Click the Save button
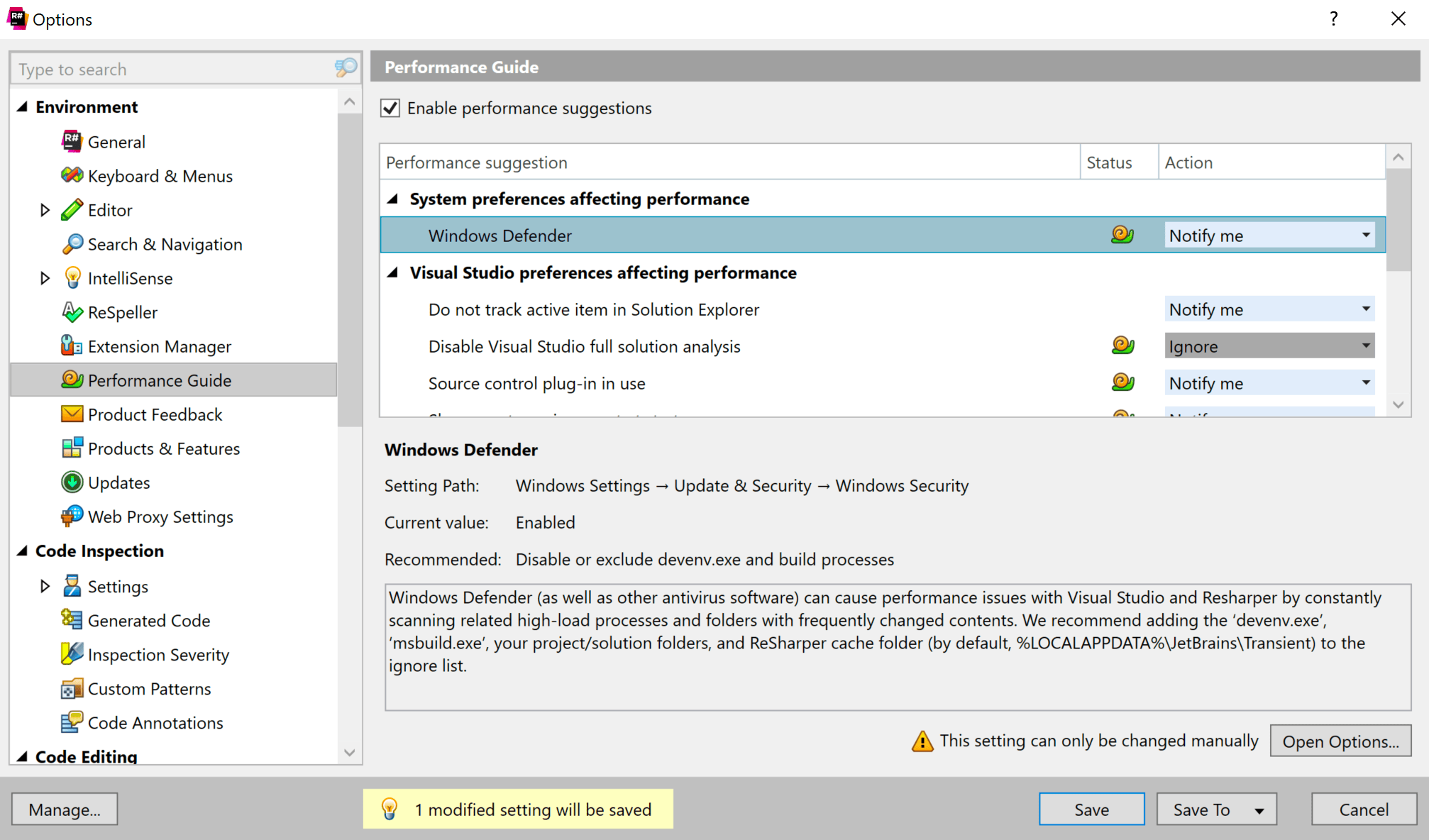Image resolution: width=1429 pixels, height=840 pixels. click(x=1091, y=809)
